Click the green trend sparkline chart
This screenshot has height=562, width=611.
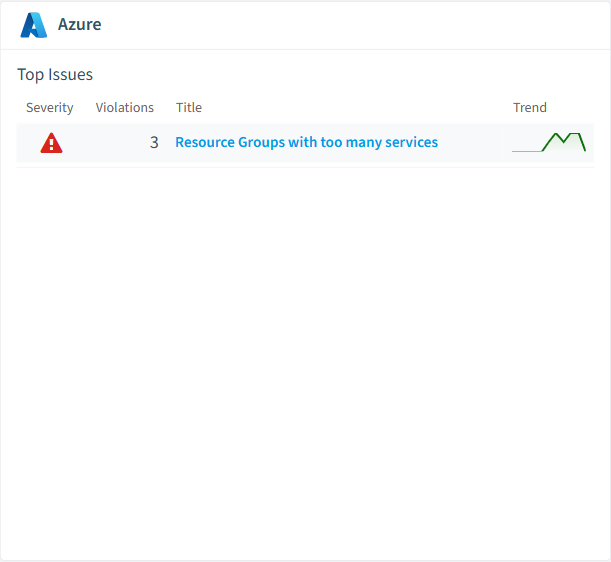click(x=549, y=142)
